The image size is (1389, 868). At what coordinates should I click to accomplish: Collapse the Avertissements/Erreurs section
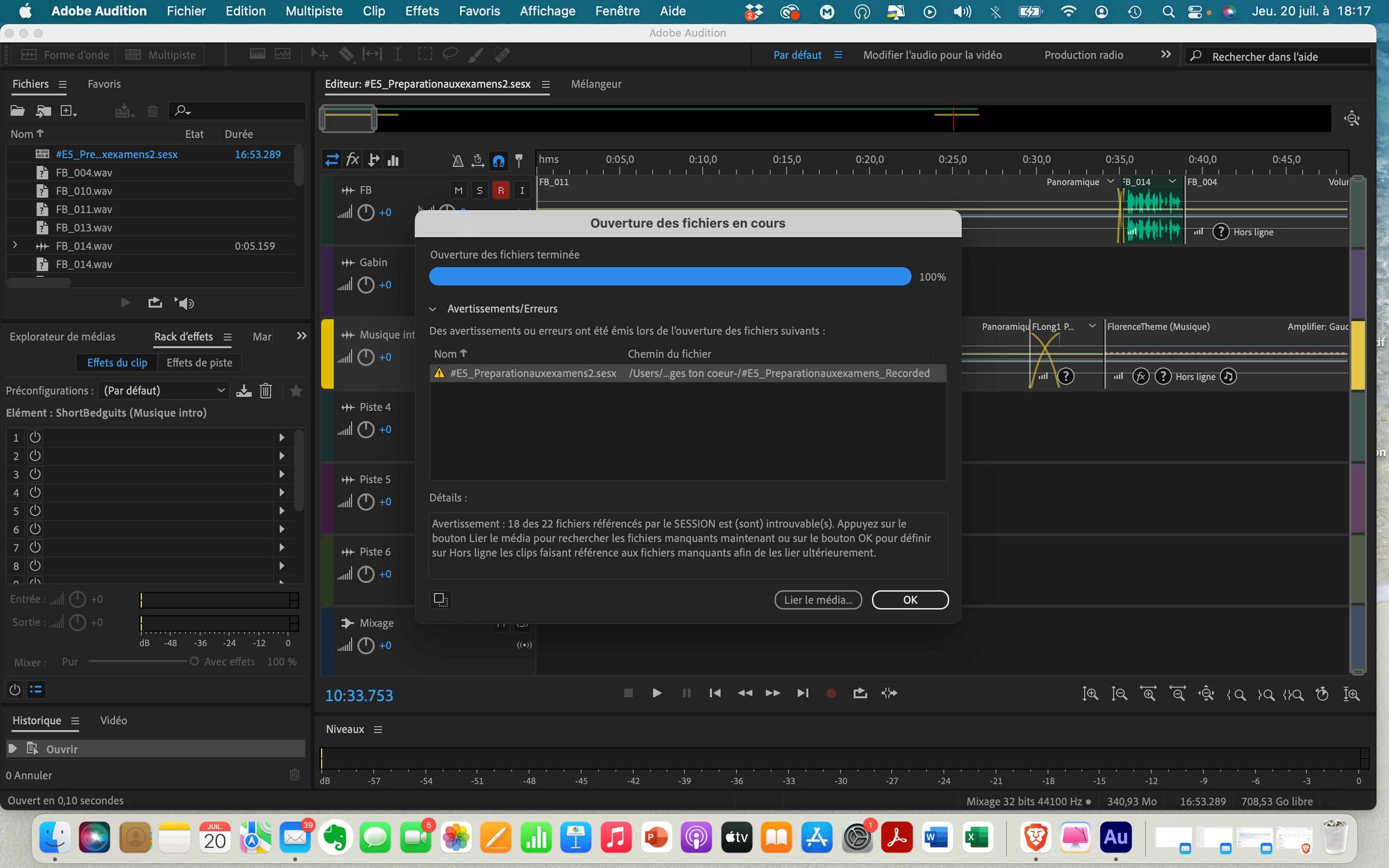pos(433,309)
